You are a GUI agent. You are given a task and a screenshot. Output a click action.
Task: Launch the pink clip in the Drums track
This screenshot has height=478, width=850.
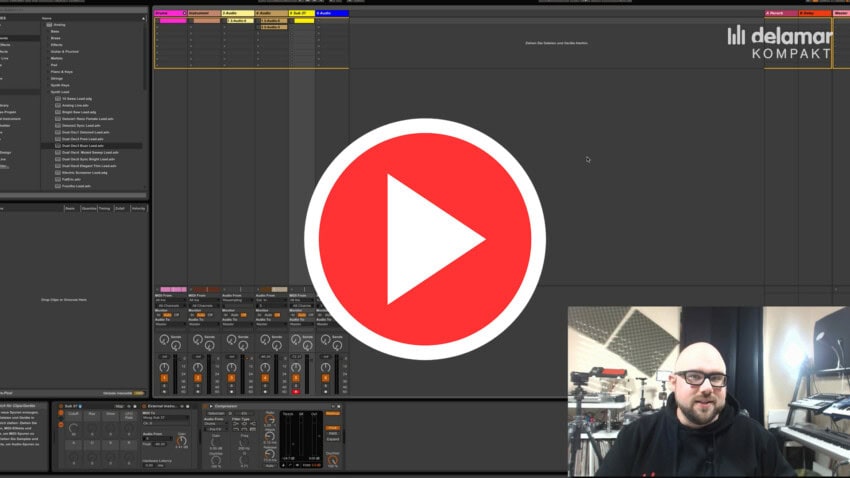173,21
